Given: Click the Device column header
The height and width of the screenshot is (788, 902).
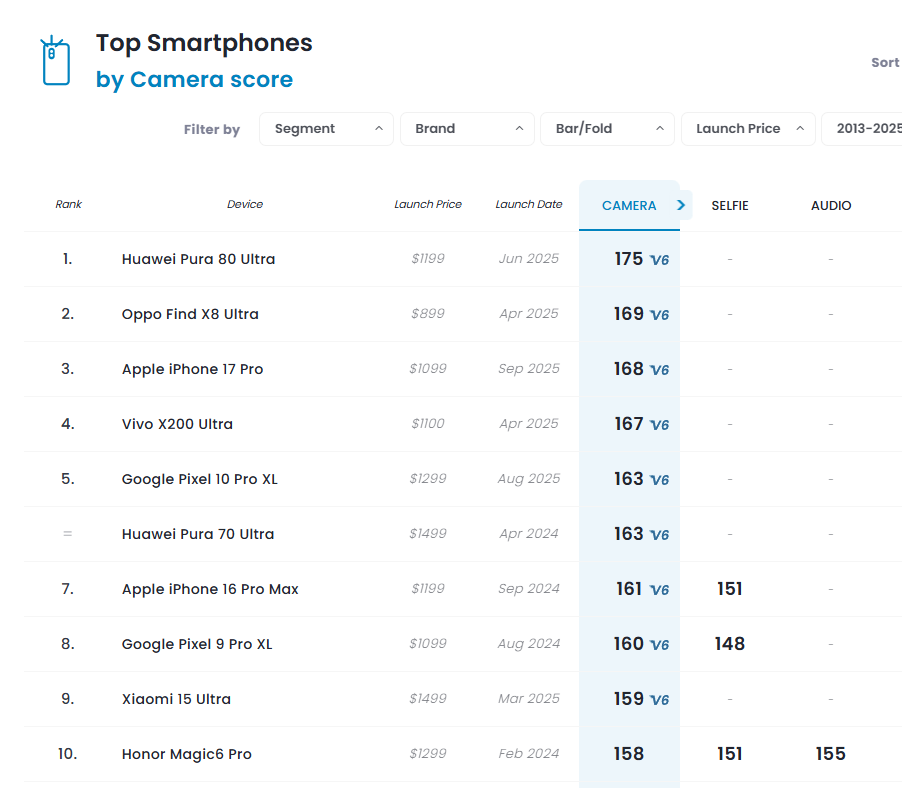Looking at the screenshot, I should pyautogui.click(x=244, y=204).
